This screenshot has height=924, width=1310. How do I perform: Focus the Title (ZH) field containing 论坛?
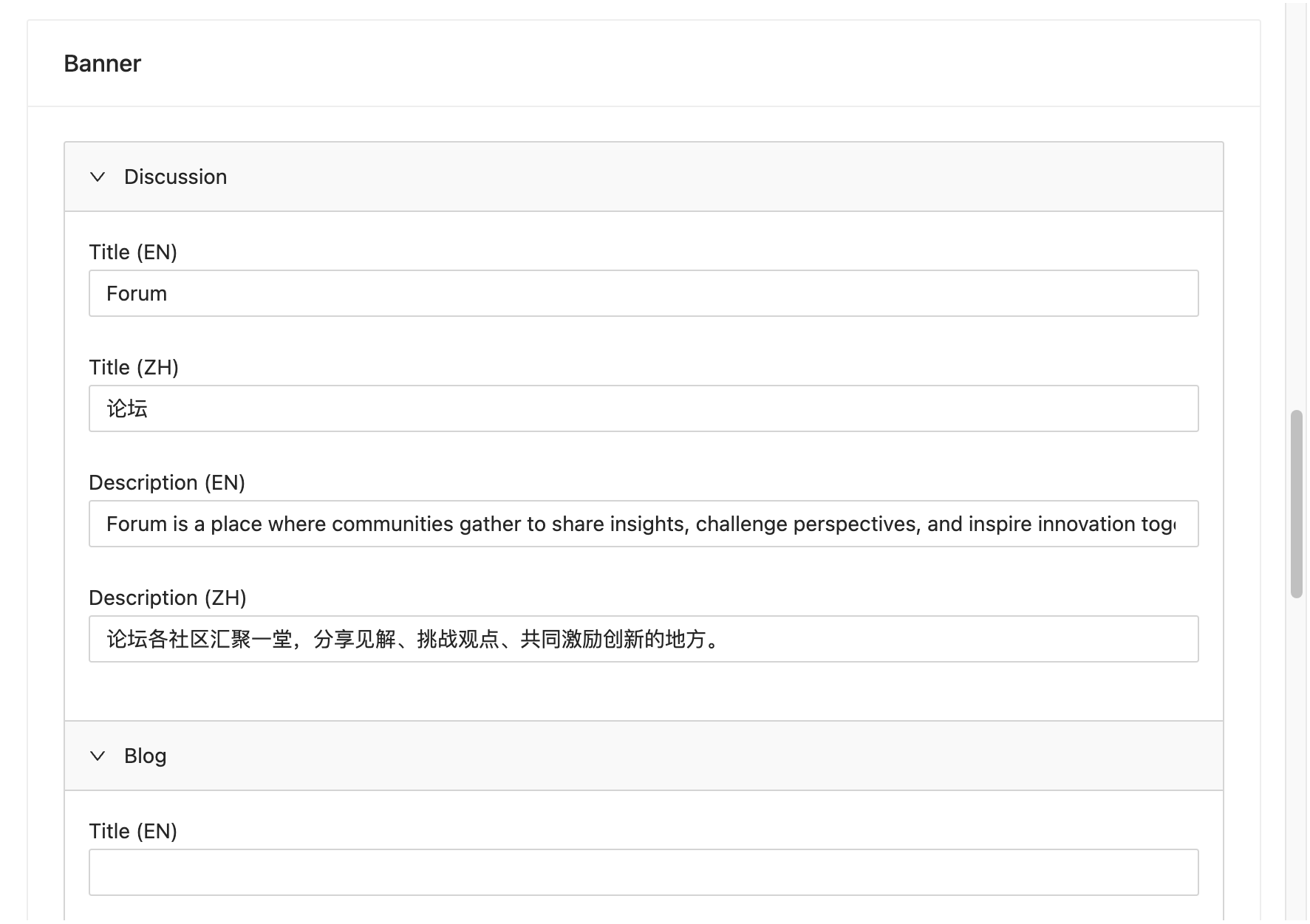tap(643, 408)
